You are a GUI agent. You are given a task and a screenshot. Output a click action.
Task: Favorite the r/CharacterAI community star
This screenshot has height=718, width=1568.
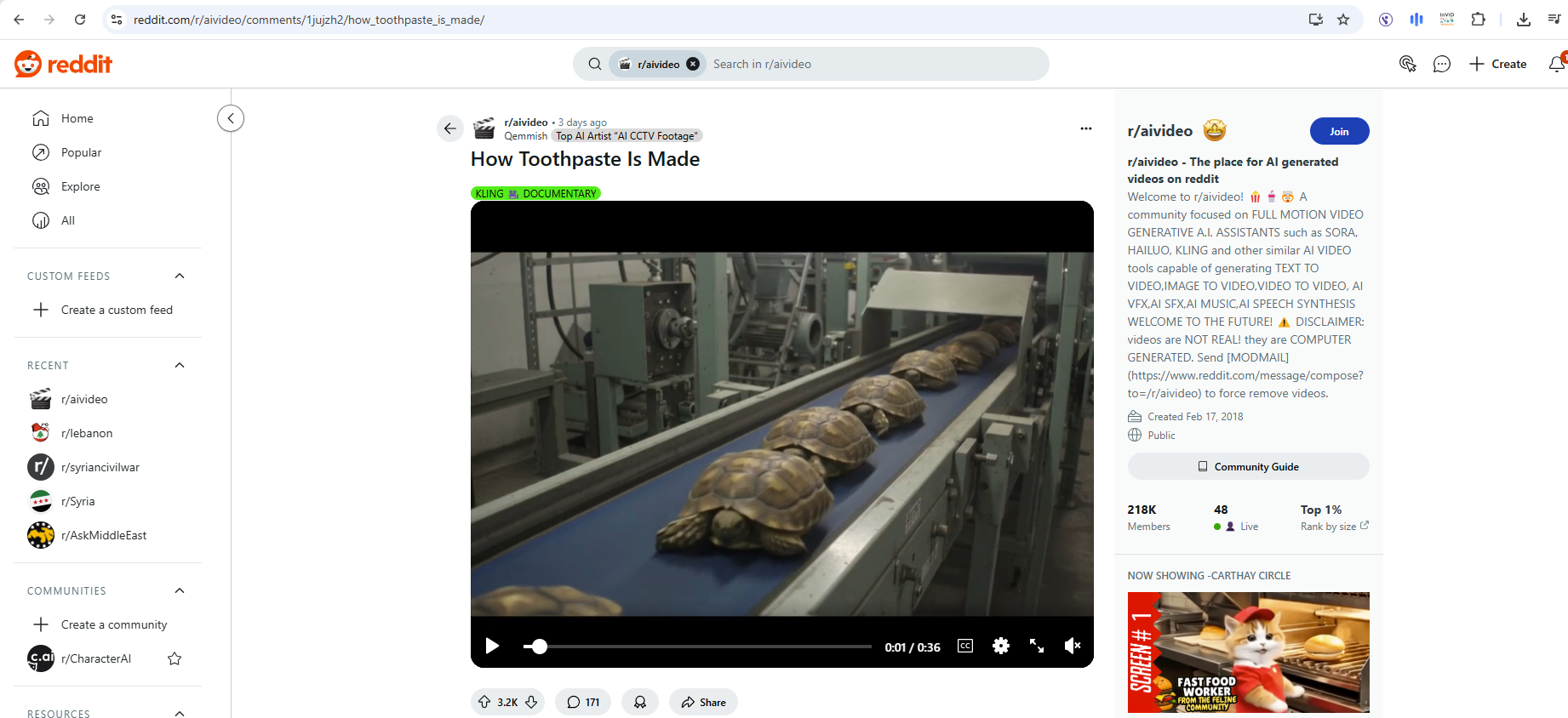tap(175, 658)
